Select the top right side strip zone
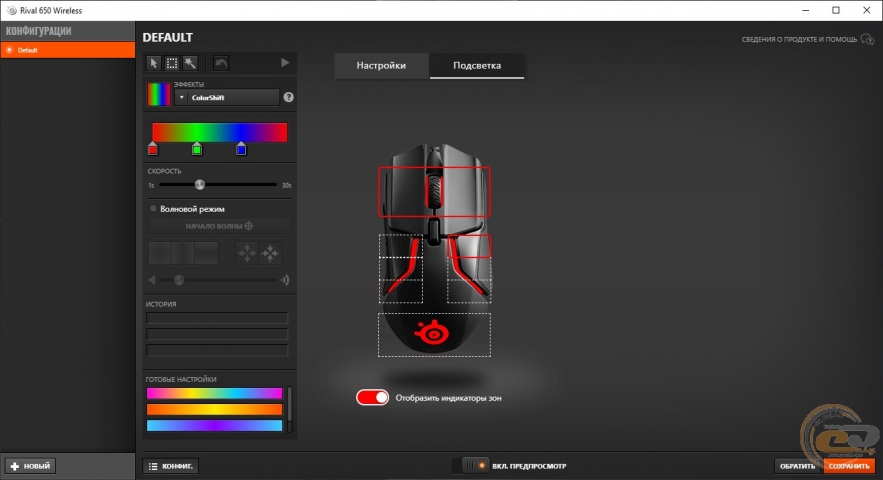The image size is (883, 480). tap(469, 246)
